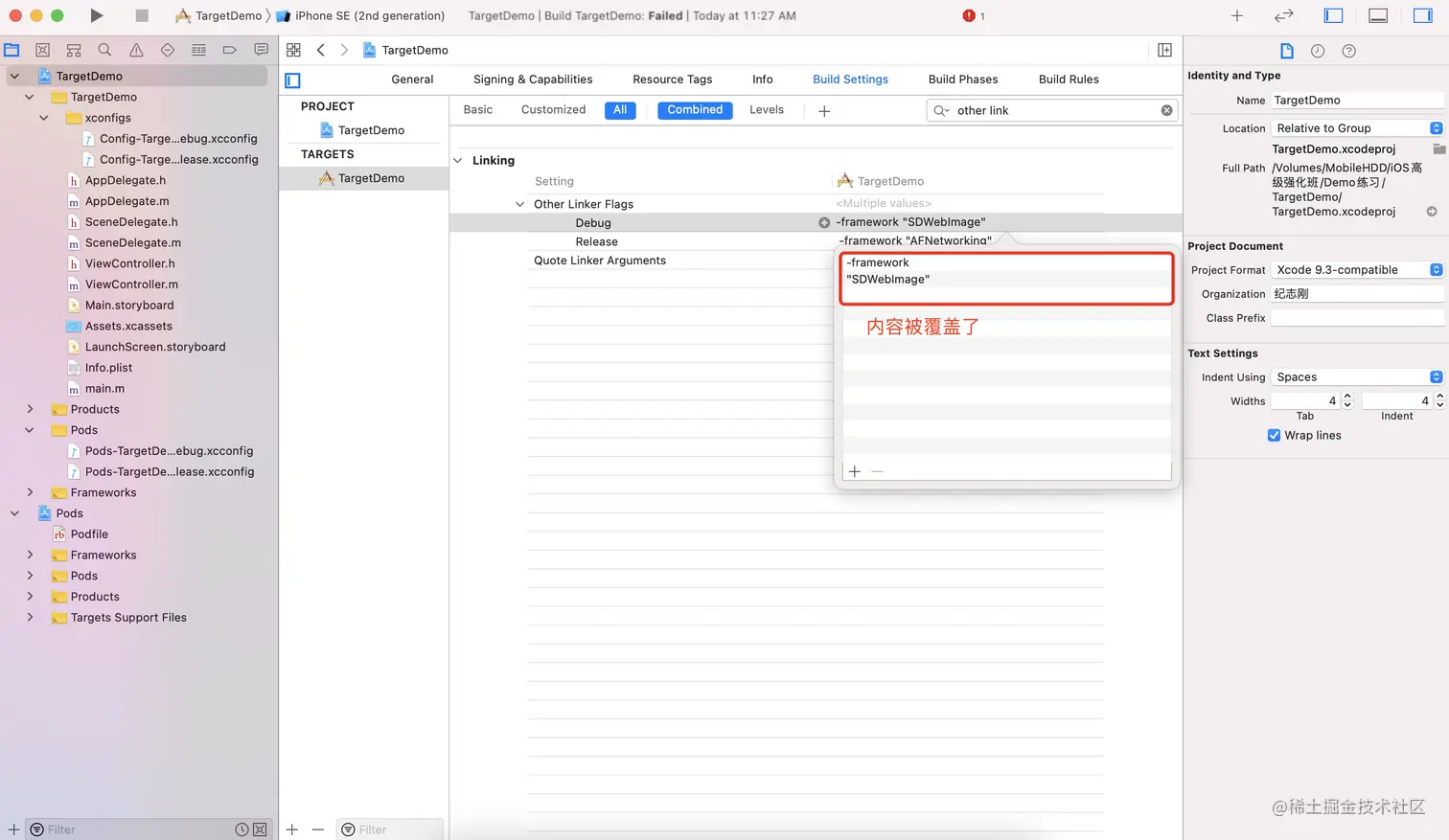Toggle the Debug area visibility
This screenshot has width=1449, height=840.
click(x=1378, y=15)
